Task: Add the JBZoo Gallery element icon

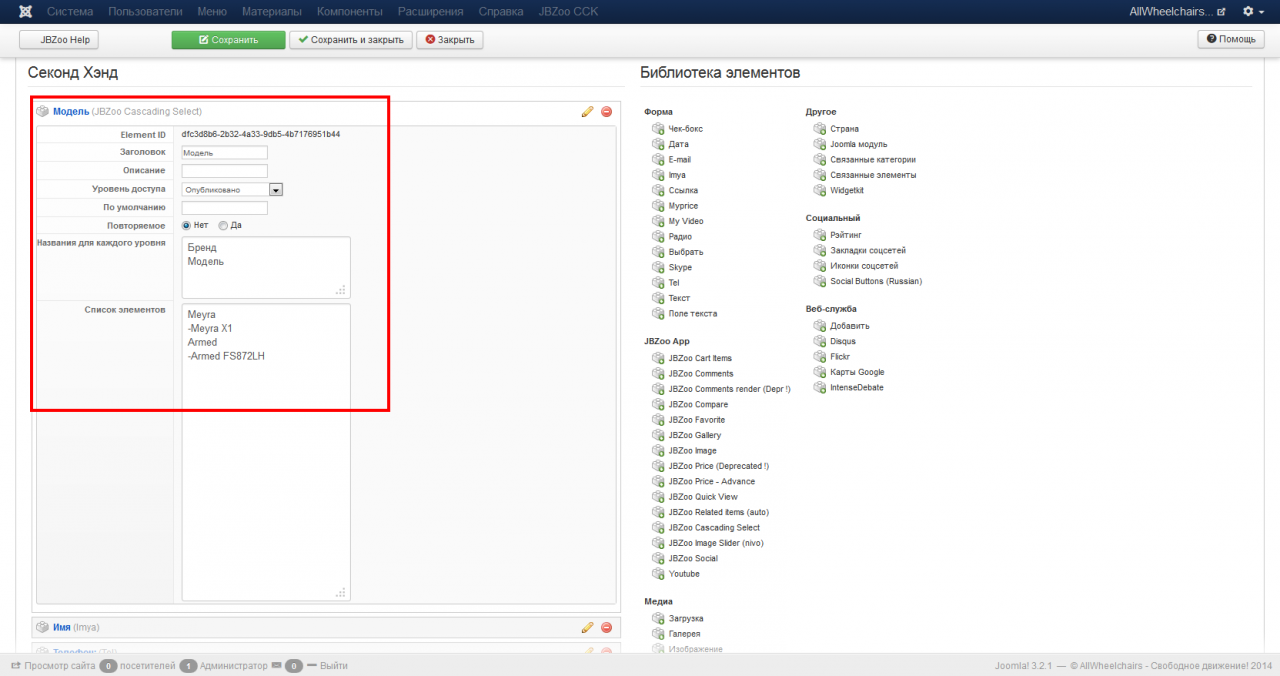Action: pos(658,435)
